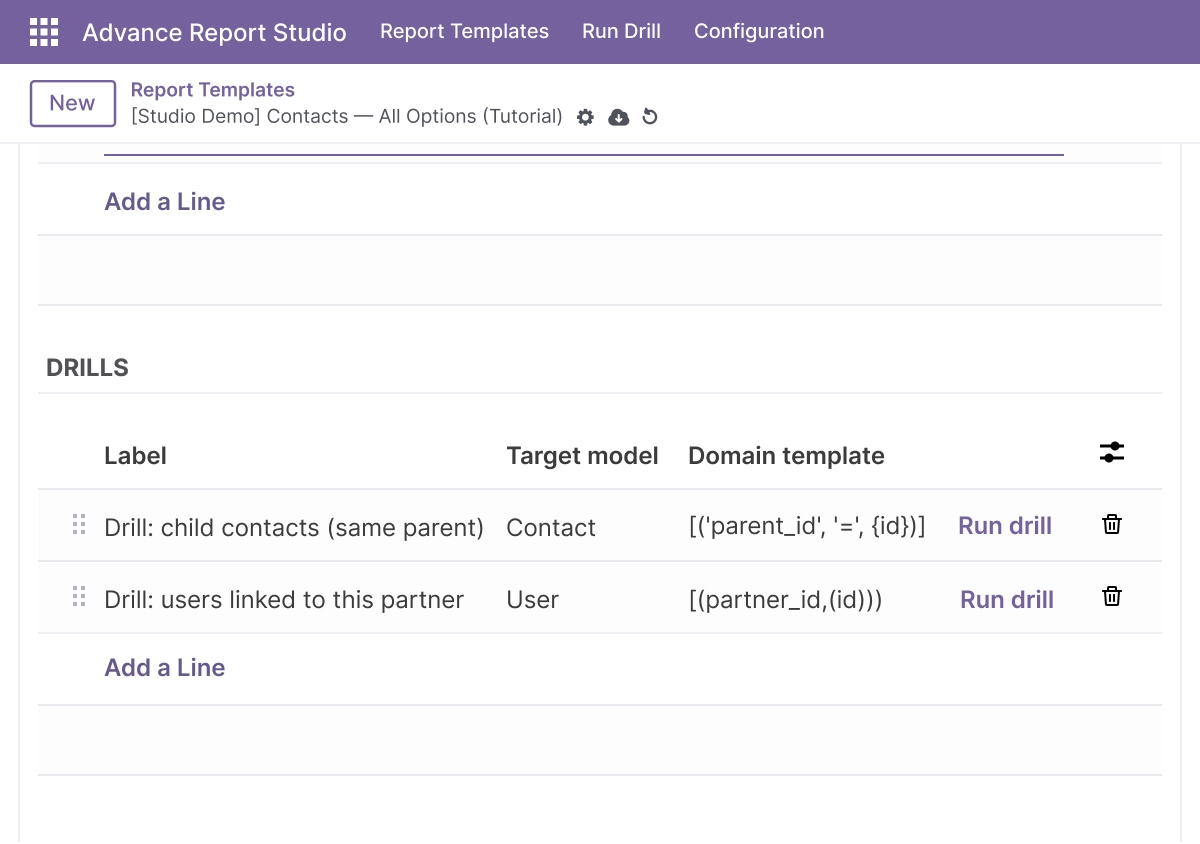Click the discard changes undo icon
The width and height of the screenshot is (1200, 844).
click(x=650, y=117)
